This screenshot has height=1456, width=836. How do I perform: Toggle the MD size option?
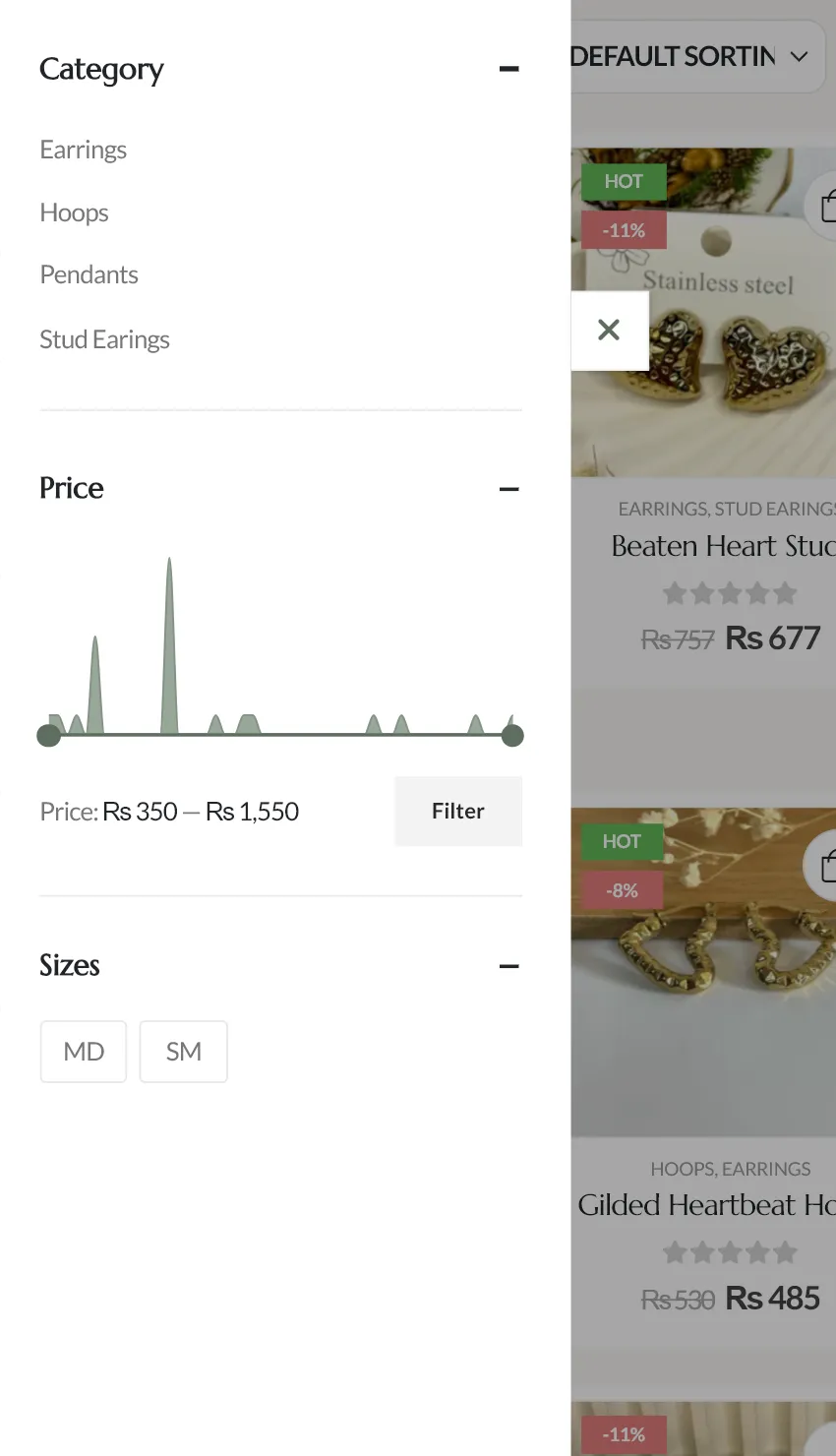coord(84,1052)
